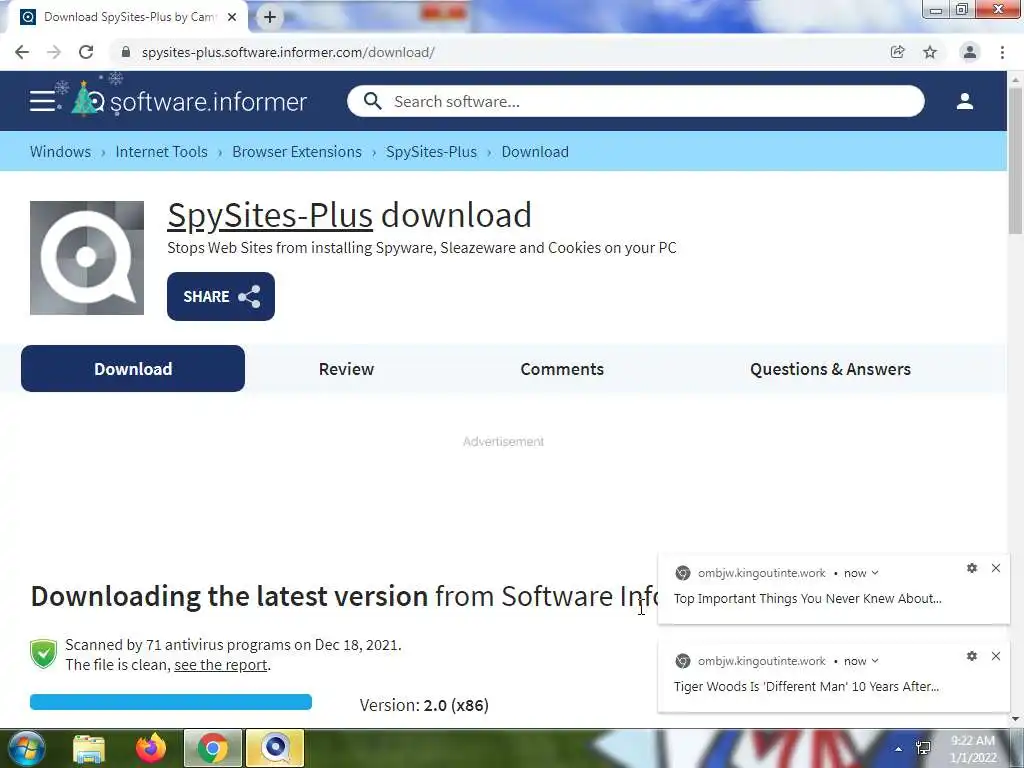Click the browser forward arrow

54,52
